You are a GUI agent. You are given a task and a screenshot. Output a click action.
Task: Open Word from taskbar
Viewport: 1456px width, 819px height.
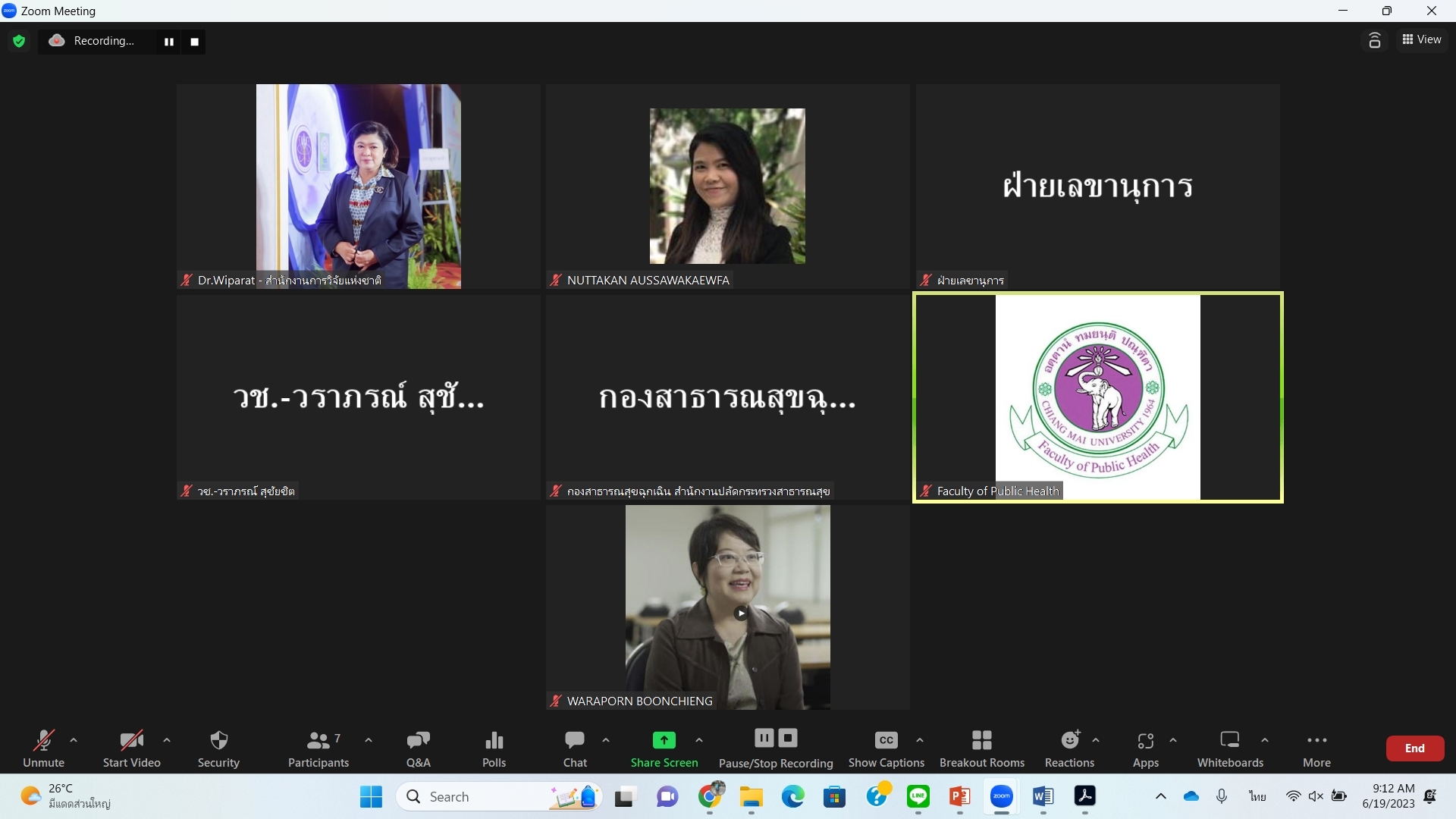(1043, 797)
